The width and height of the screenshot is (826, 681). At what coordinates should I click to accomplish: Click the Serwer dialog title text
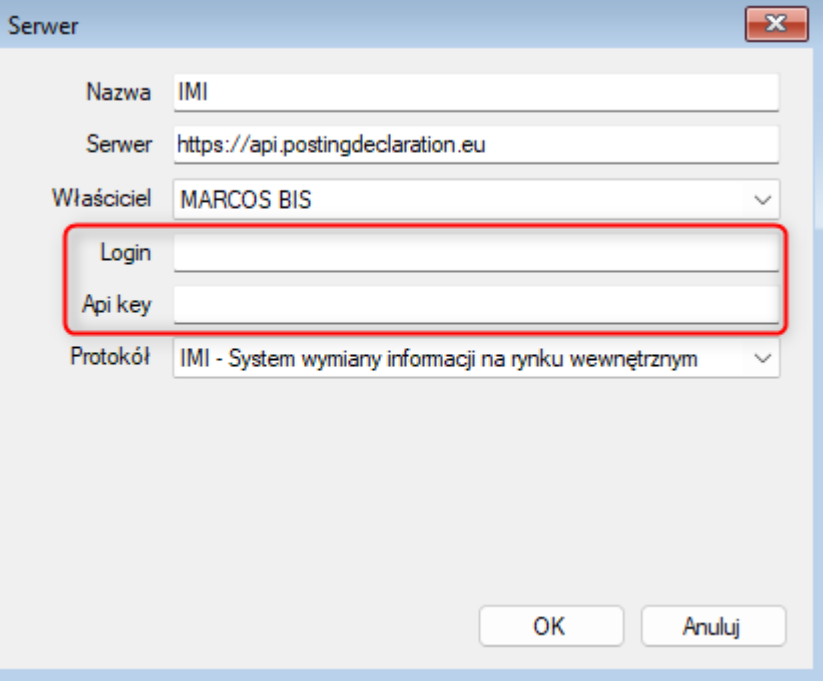point(43,26)
